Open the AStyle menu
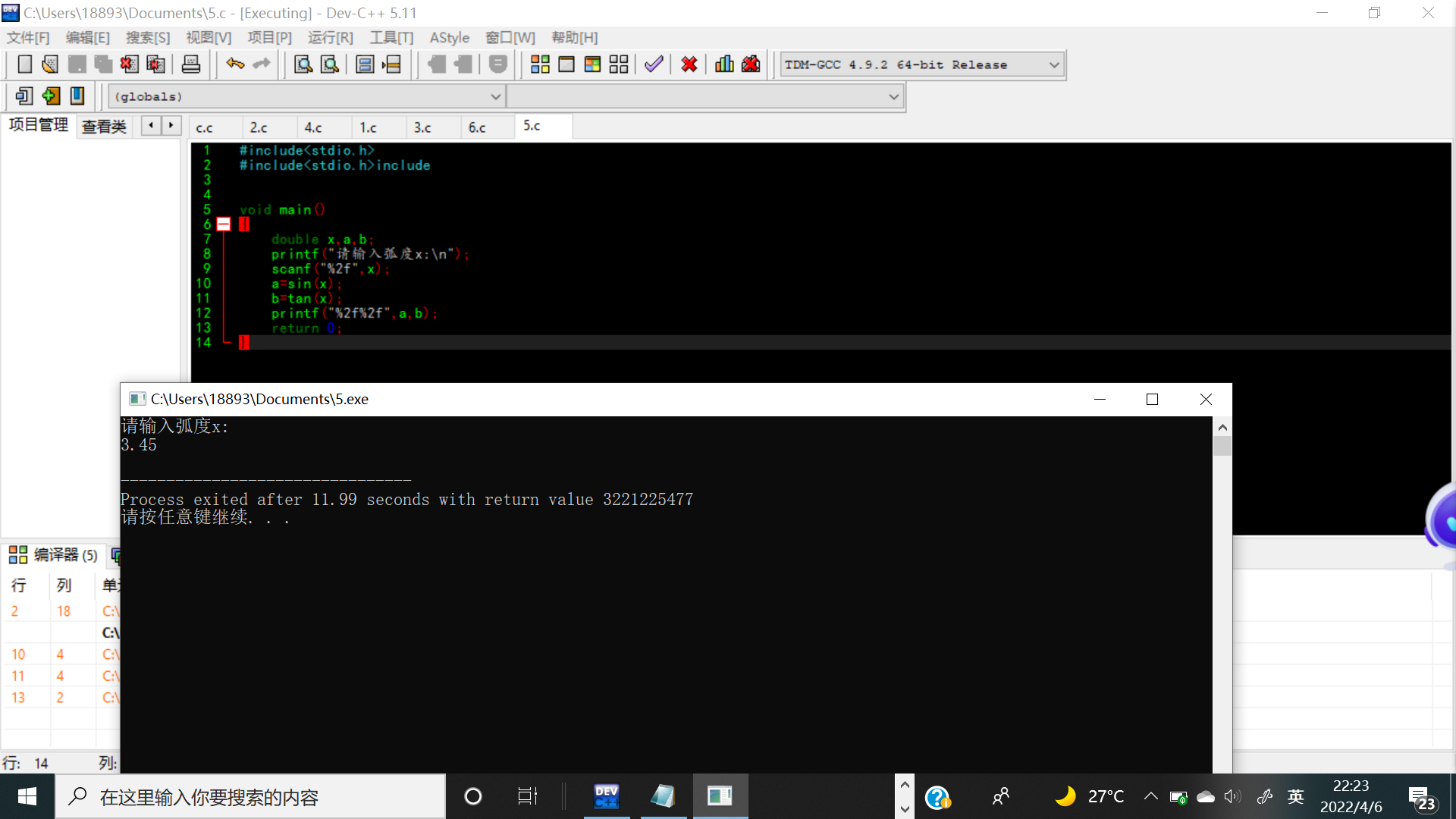Viewport: 1456px width, 819px height. tap(450, 38)
